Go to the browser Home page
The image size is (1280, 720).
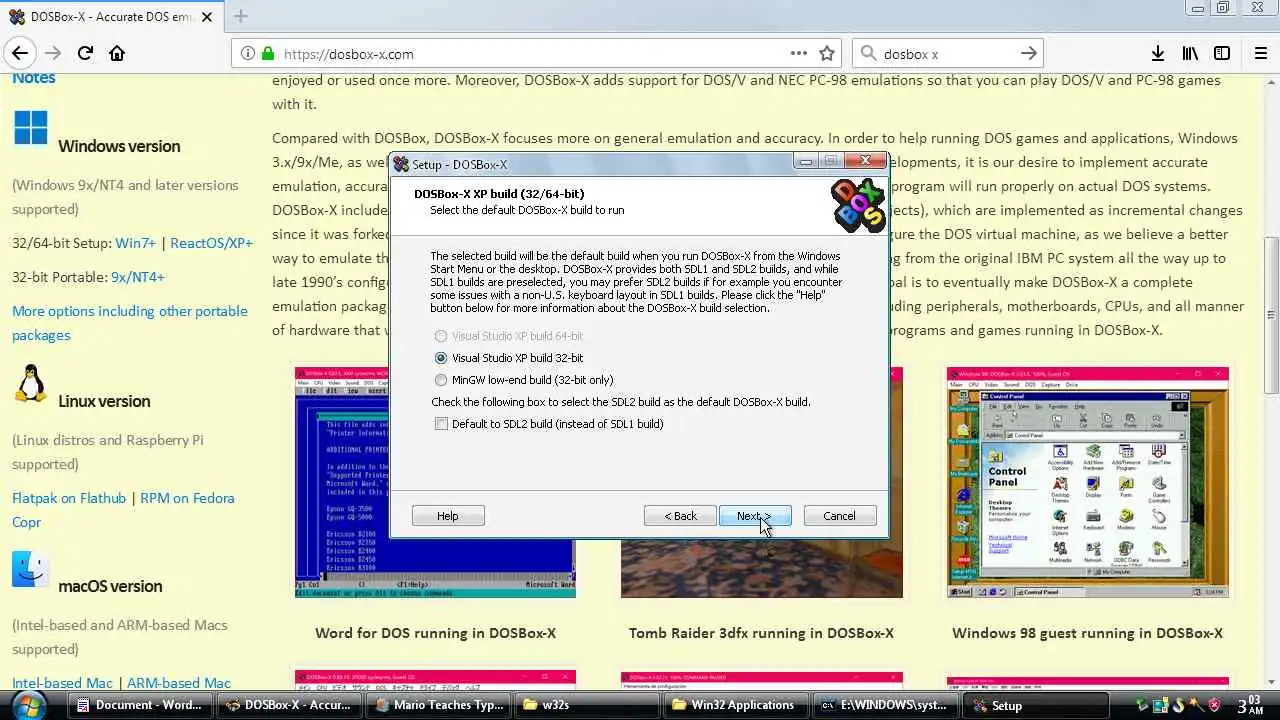coord(117,54)
